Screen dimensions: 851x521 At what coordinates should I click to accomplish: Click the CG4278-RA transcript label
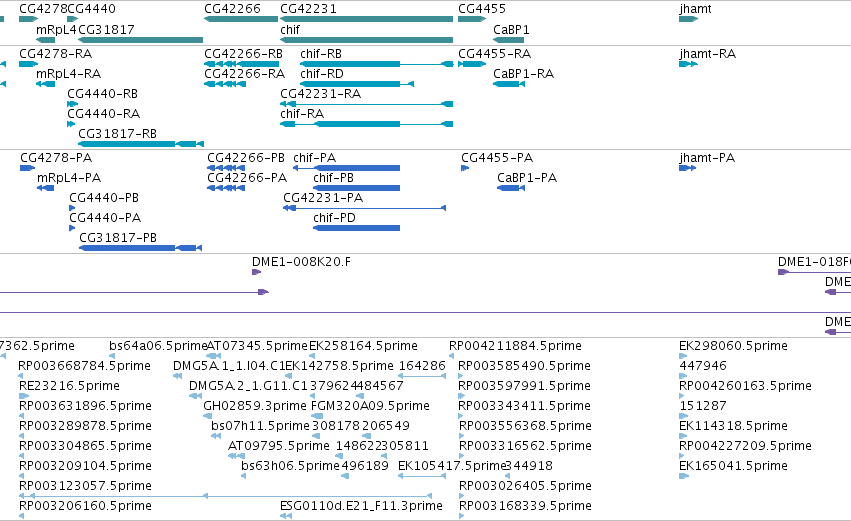click(x=55, y=54)
